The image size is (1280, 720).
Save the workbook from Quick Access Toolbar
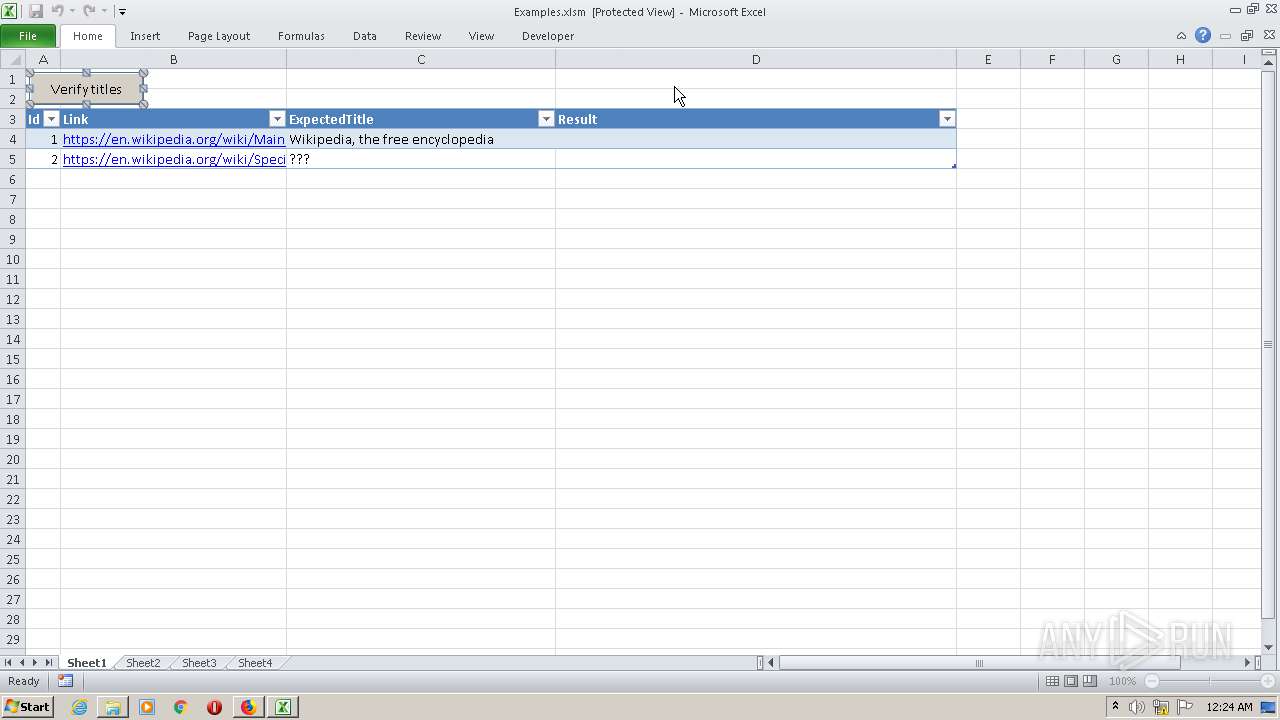36,11
